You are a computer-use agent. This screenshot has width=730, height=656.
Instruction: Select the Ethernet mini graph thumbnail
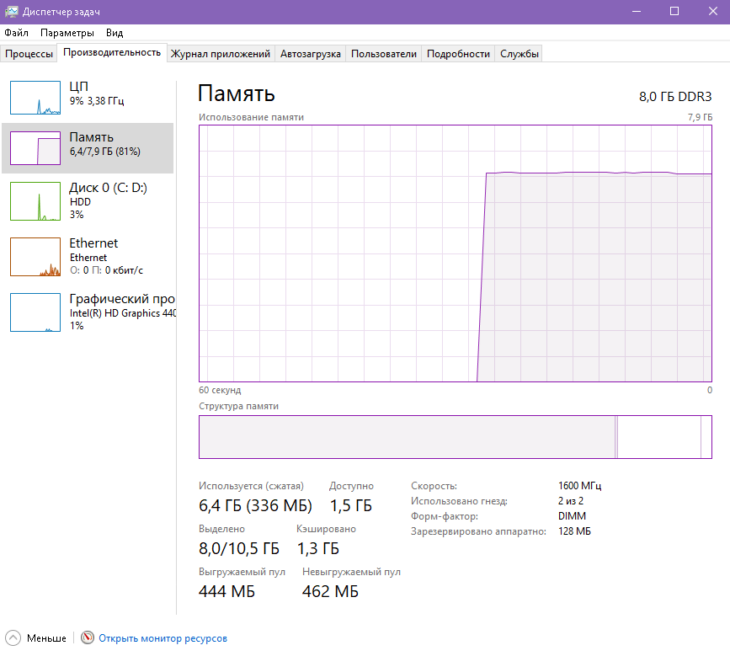35,257
